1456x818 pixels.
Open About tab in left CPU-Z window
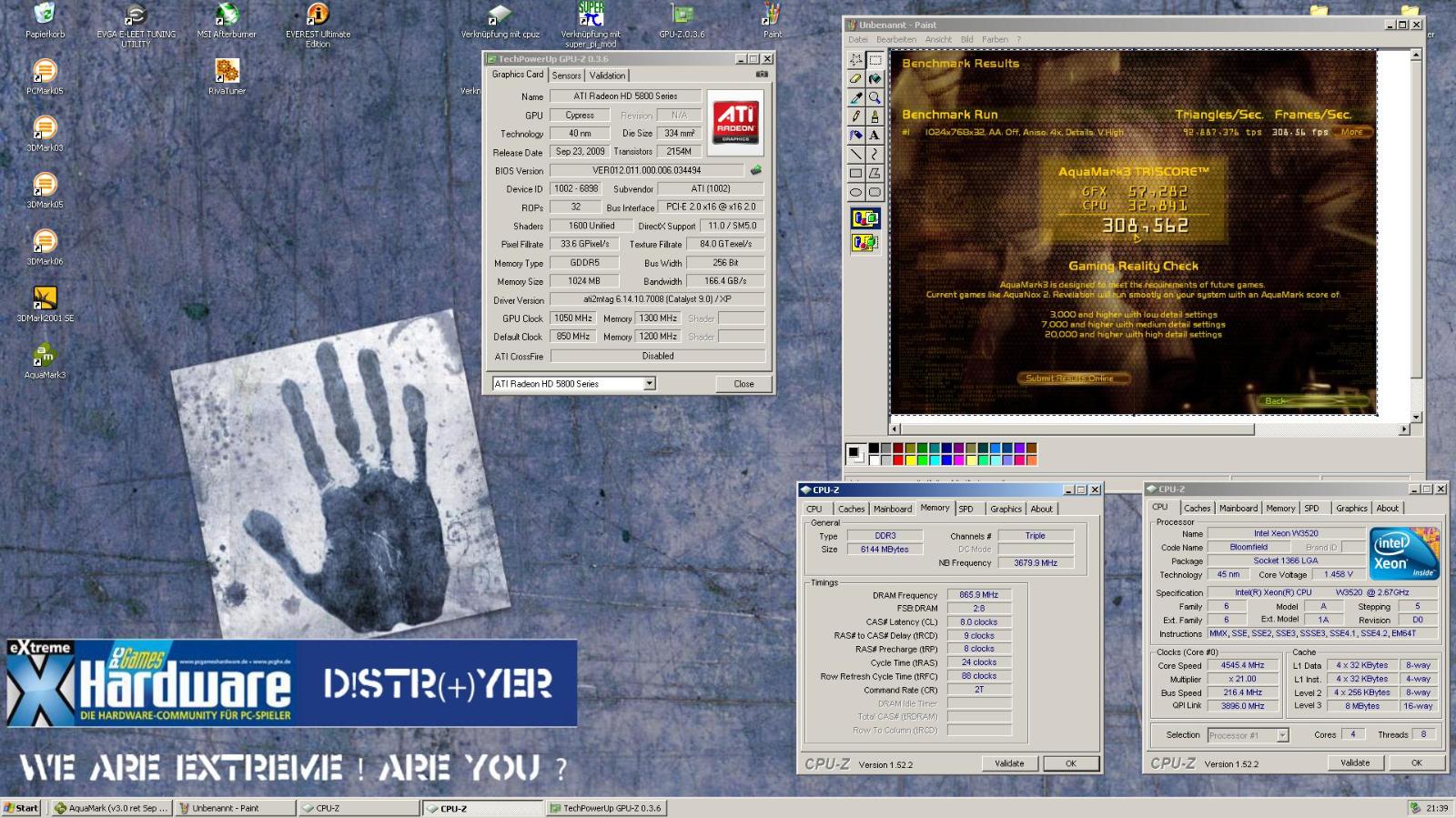click(x=1041, y=510)
